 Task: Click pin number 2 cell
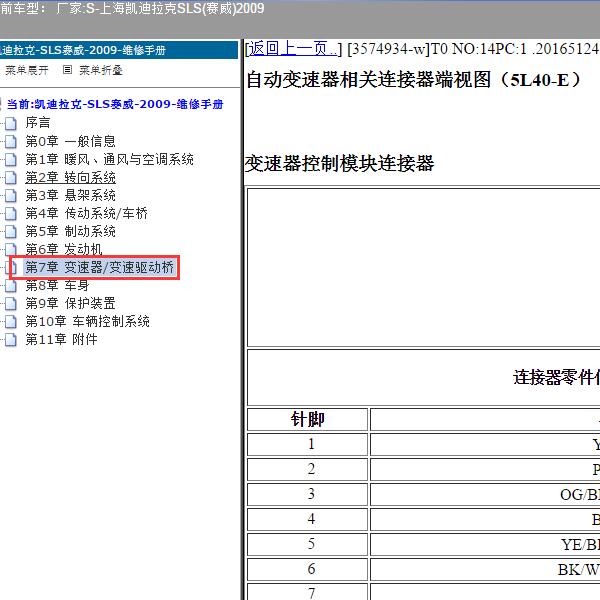(308, 469)
